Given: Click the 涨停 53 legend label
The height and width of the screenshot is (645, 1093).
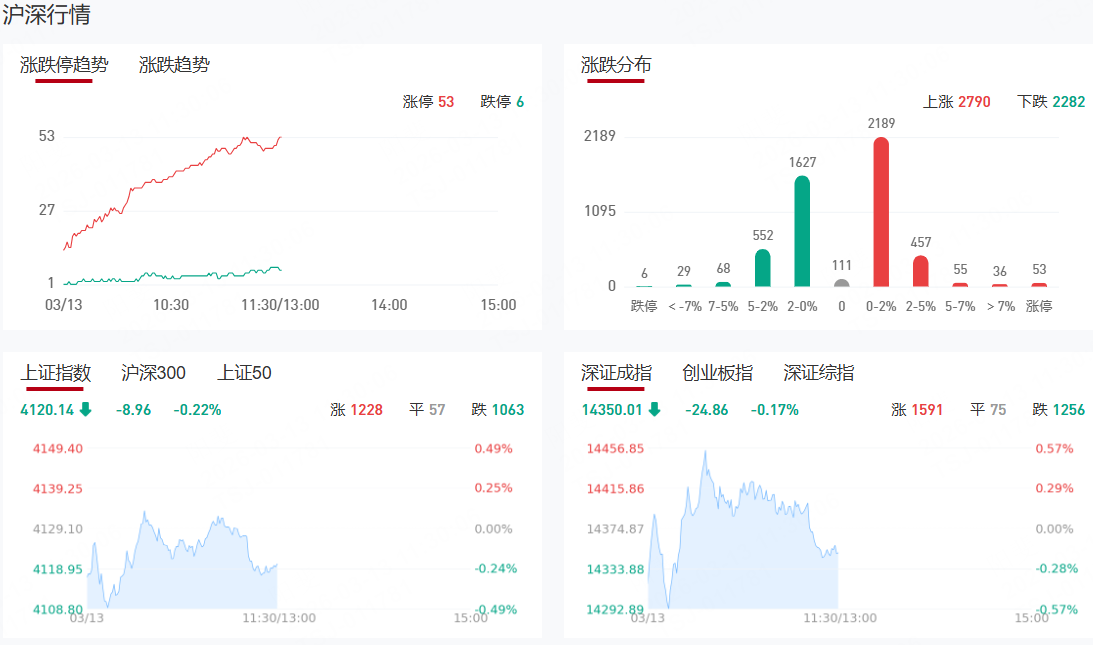Looking at the screenshot, I should tap(428, 102).
